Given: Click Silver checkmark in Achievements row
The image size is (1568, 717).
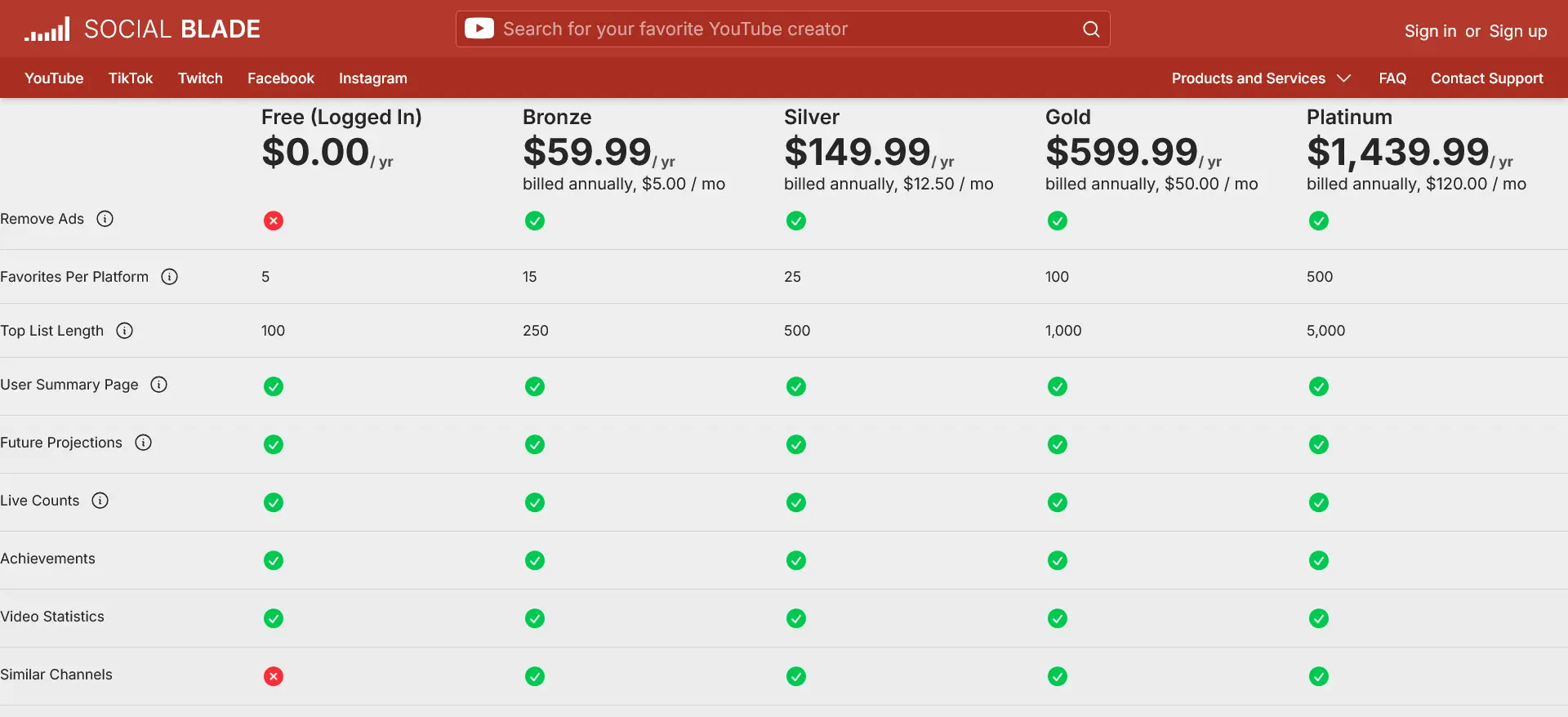Looking at the screenshot, I should tap(796, 560).
